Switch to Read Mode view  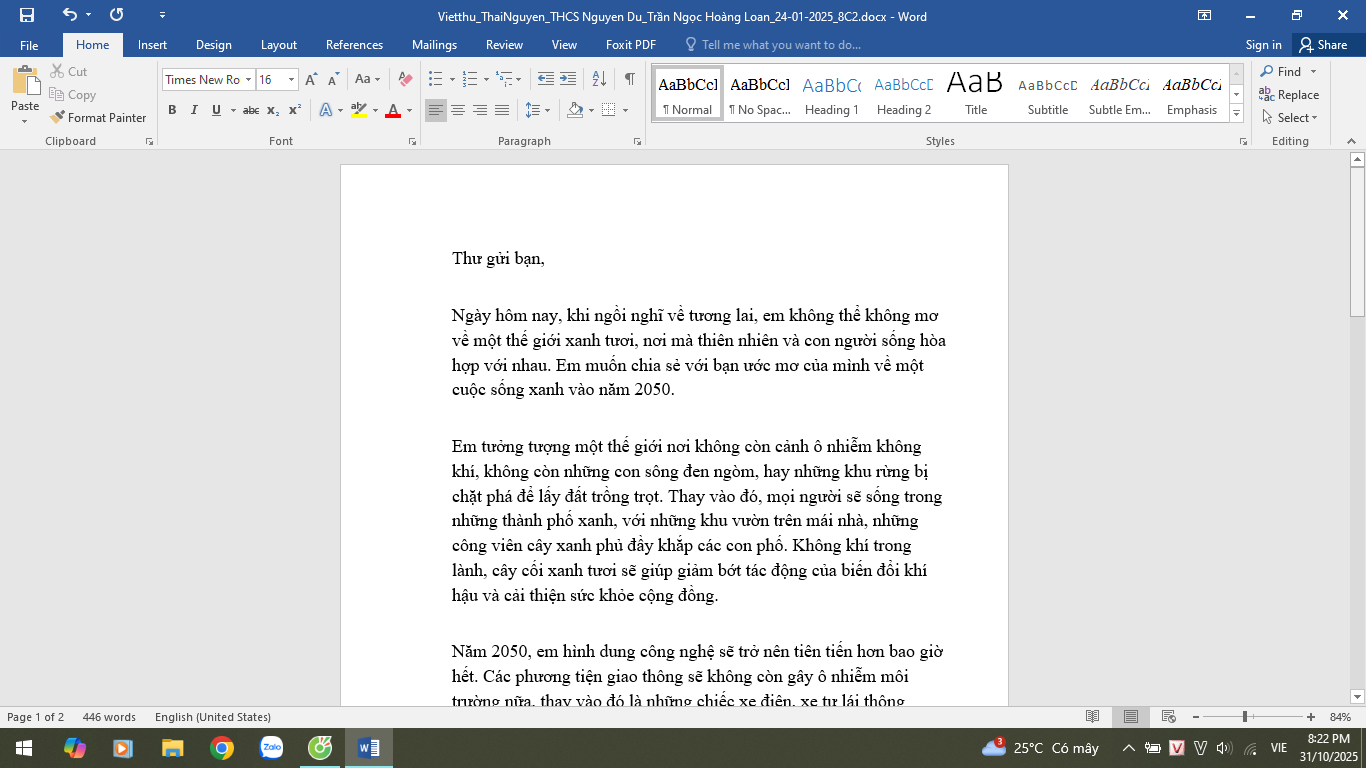(1093, 717)
